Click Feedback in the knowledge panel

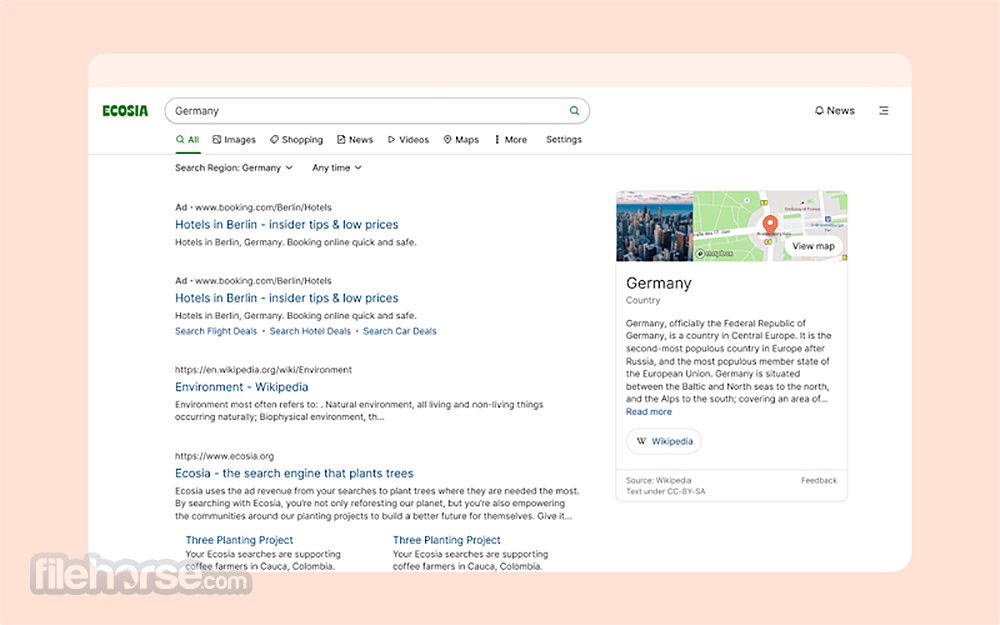(x=819, y=480)
